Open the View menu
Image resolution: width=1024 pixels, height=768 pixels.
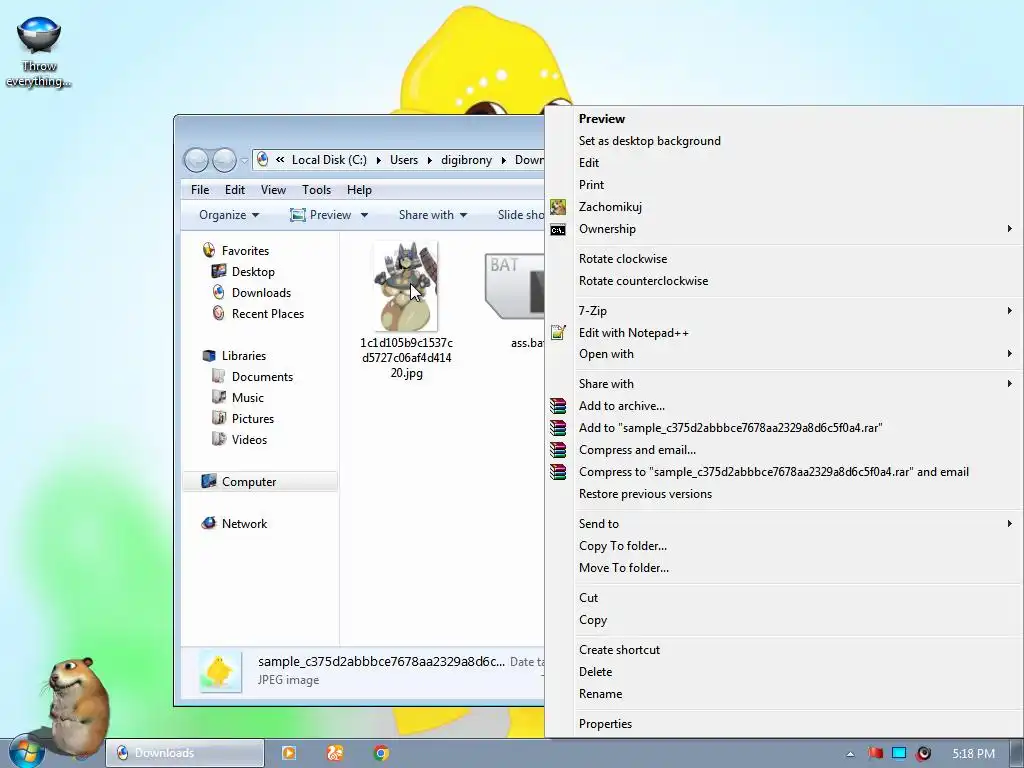273,189
